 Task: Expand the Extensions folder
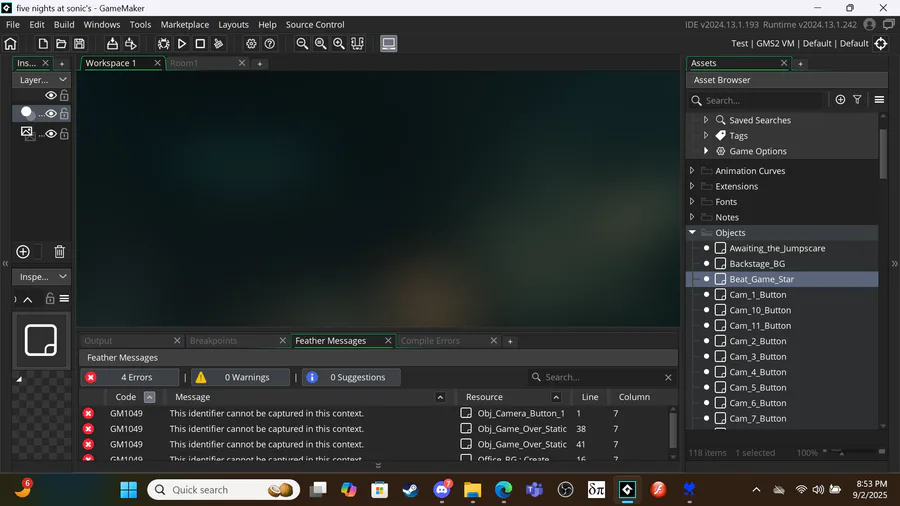pyautogui.click(x=692, y=186)
